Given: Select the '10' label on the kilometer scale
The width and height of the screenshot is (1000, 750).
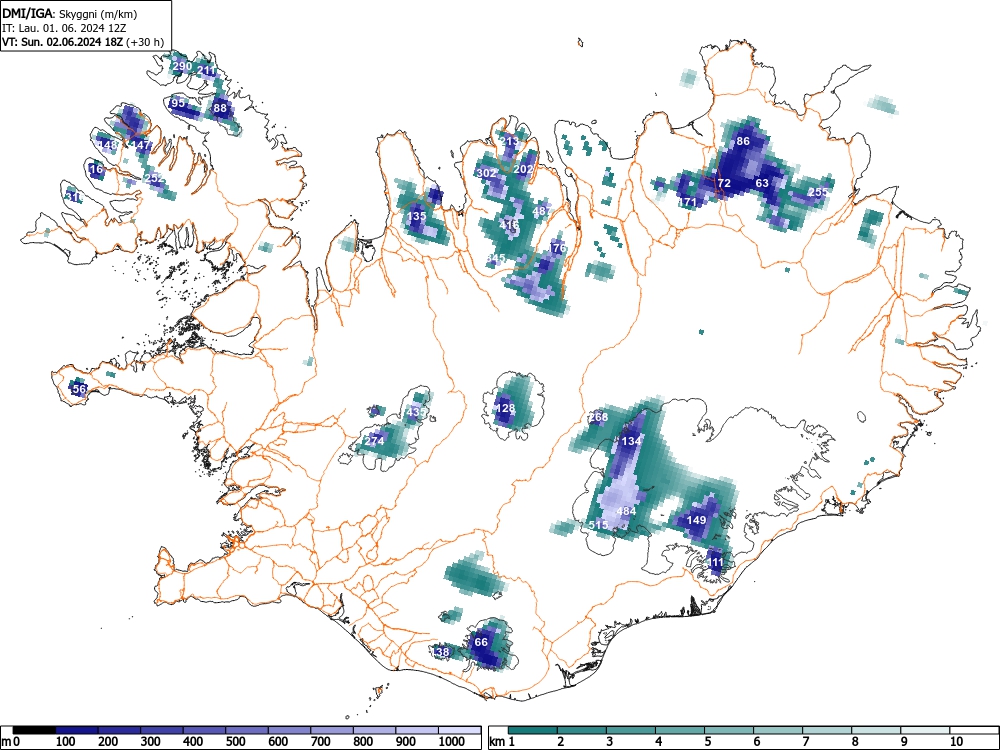Looking at the screenshot, I should coord(955,742).
